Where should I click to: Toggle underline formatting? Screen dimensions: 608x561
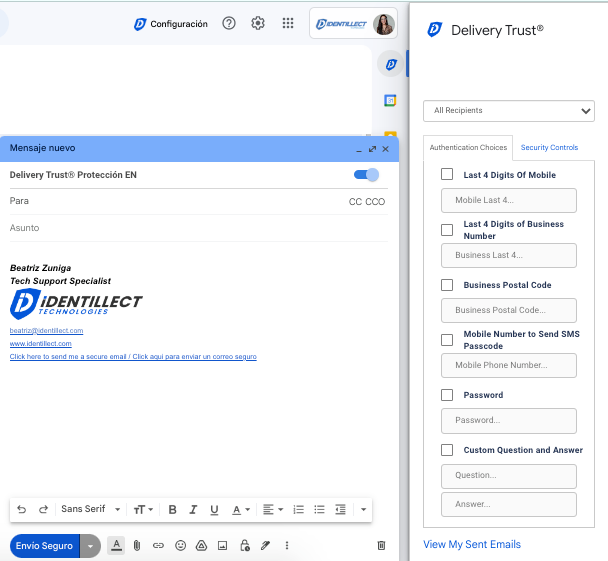[x=214, y=509]
